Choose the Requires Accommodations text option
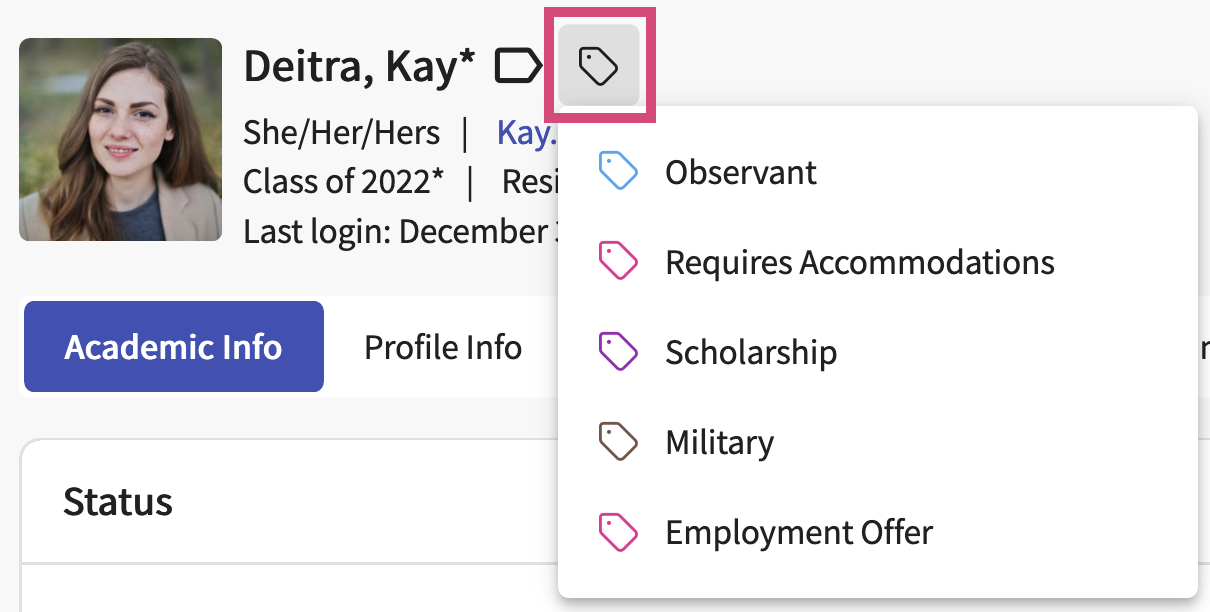Viewport: 1210px width, 612px height. coord(860,262)
